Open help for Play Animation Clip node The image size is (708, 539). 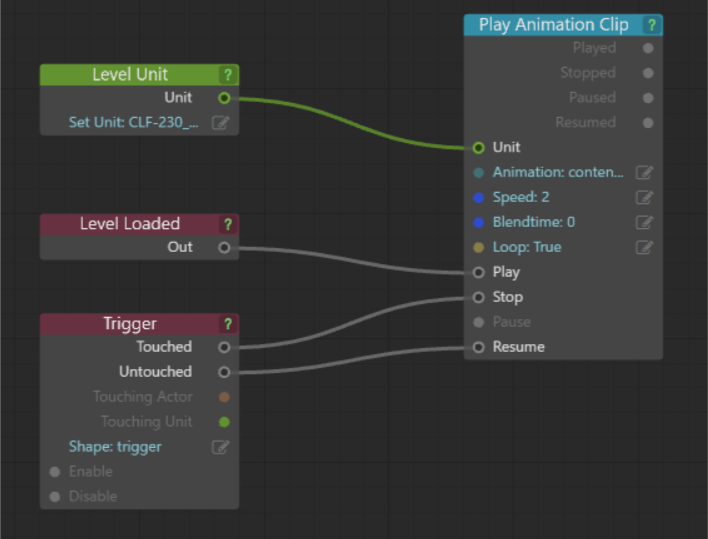652,25
